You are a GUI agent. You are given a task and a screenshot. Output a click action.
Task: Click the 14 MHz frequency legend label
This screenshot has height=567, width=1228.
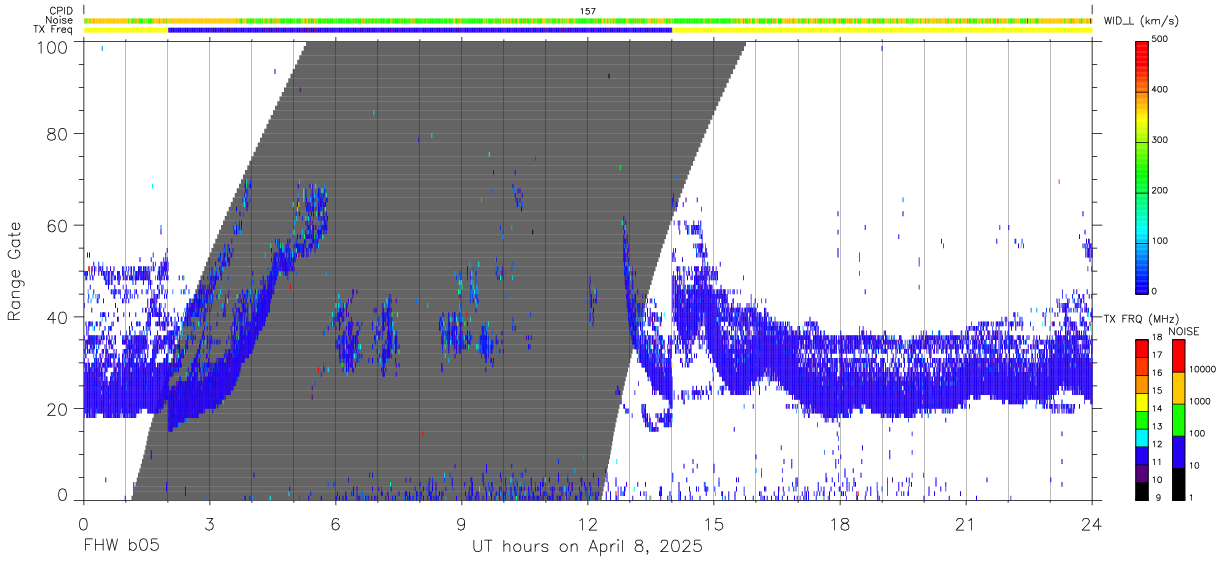(x=1157, y=410)
